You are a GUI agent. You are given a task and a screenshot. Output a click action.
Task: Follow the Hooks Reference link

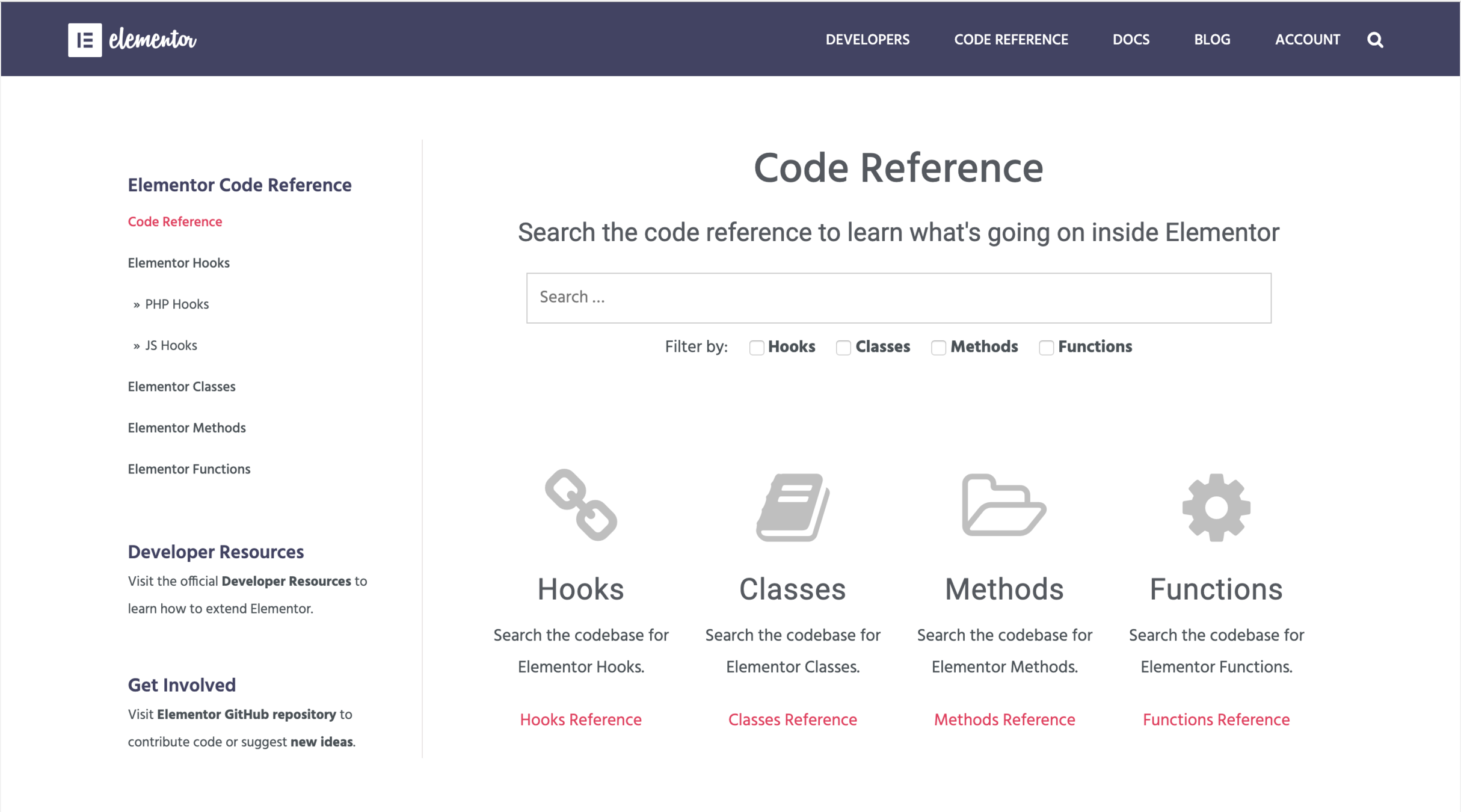click(x=580, y=719)
